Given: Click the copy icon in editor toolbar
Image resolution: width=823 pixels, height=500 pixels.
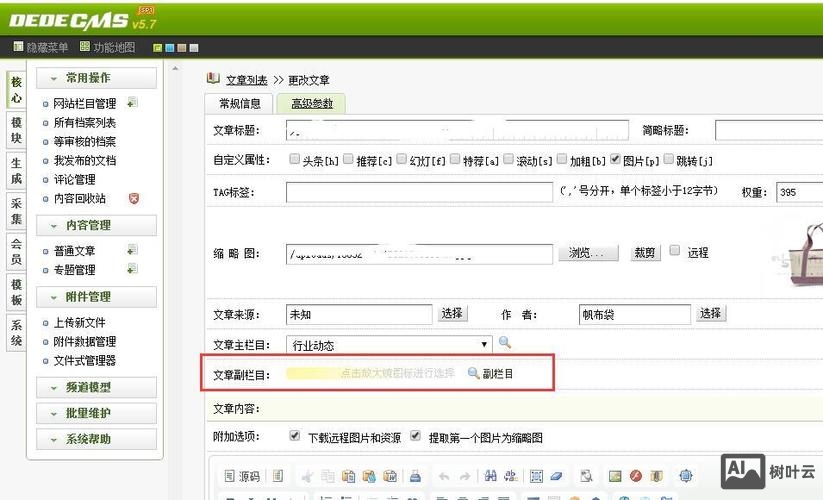Looking at the screenshot, I should [328, 476].
